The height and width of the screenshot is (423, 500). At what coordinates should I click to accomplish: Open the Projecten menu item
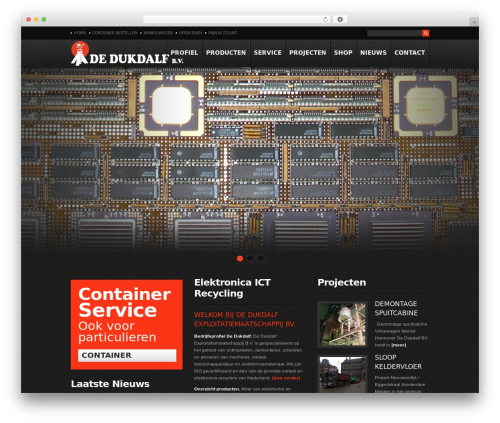coord(308,53)
